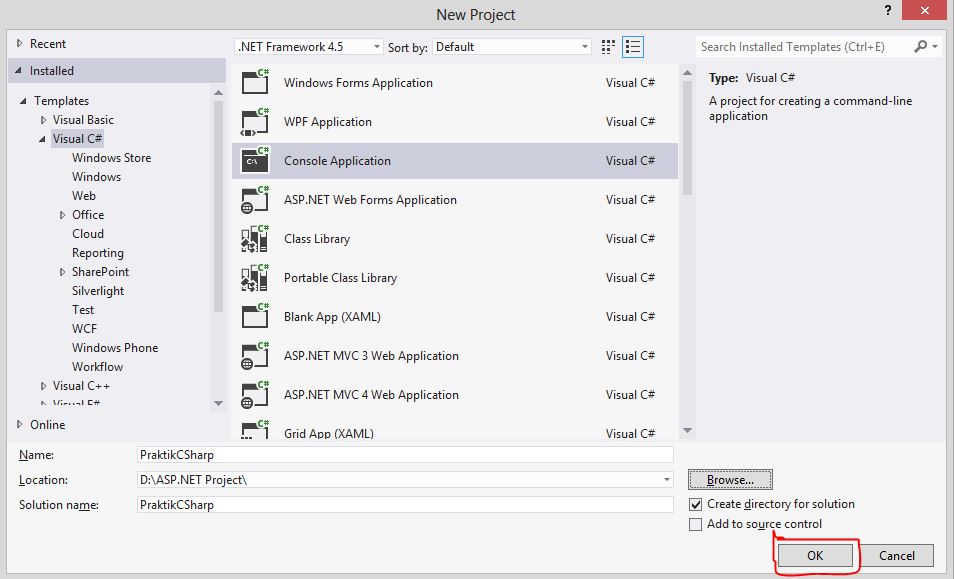The image size is (954, 579).
Task: Switch to small icons view
Action: coord(607,46)
